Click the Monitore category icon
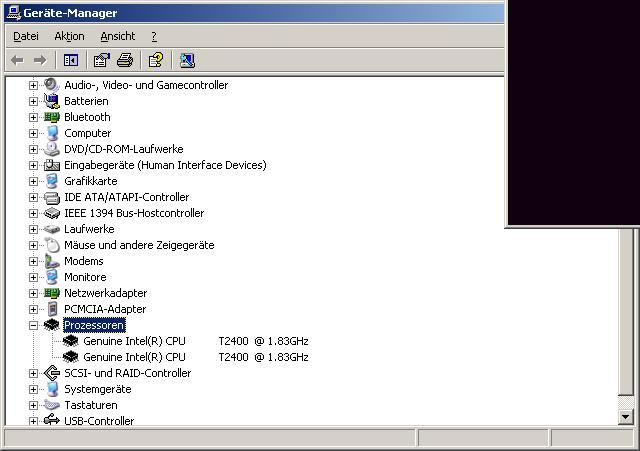This screenshot has height=451, width=640. click(52, 277)
